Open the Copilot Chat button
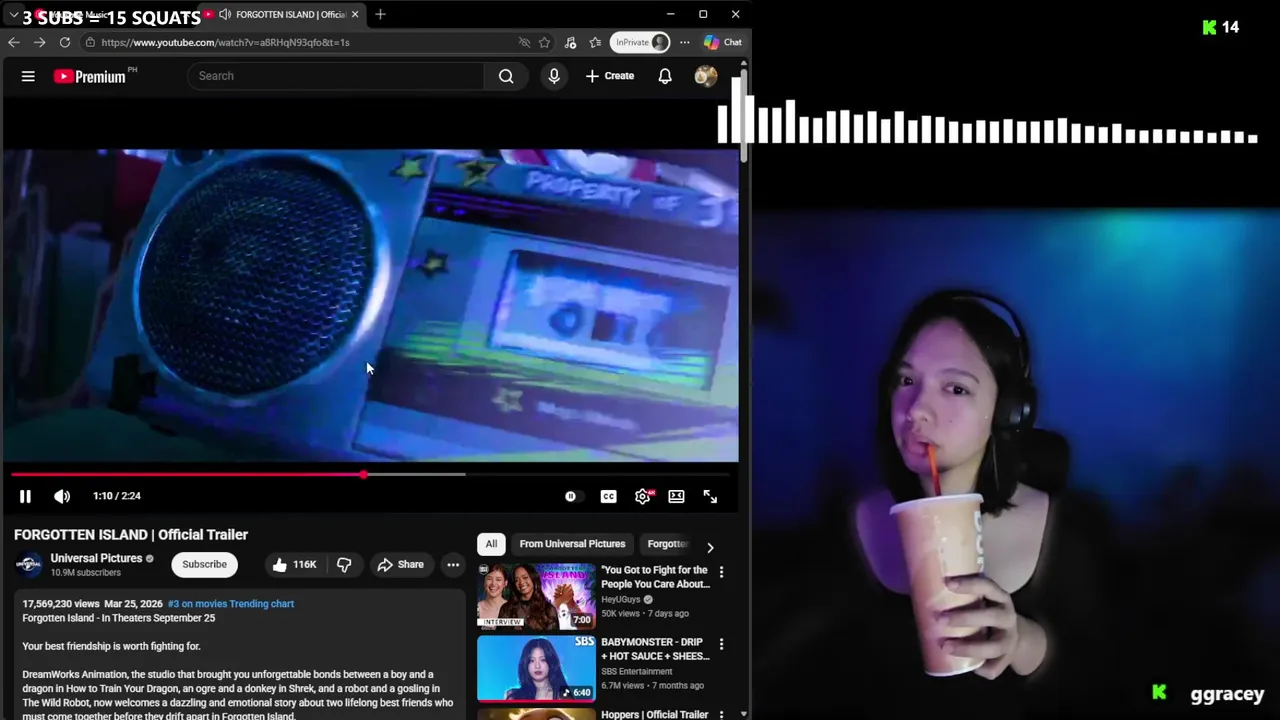 (x=723, y=42)
